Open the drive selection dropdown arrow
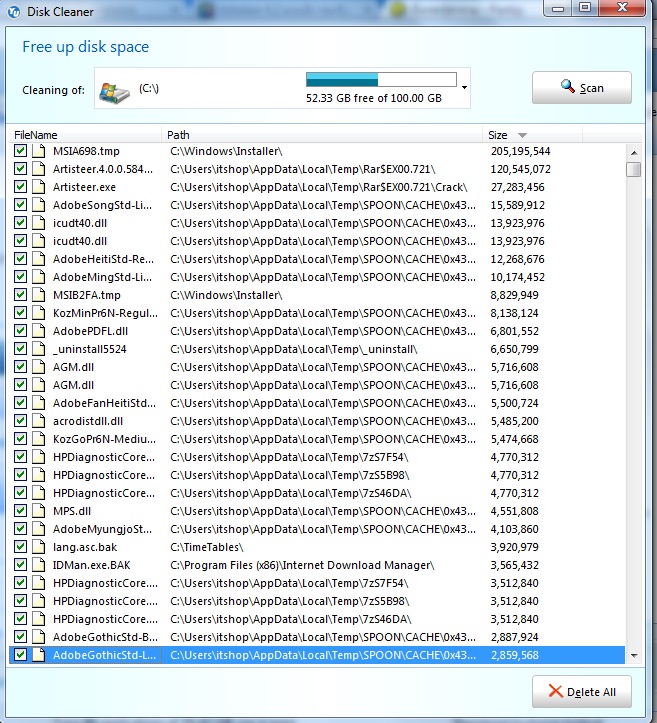This screenshot has width=657, height=723. [x=464, y=88]
